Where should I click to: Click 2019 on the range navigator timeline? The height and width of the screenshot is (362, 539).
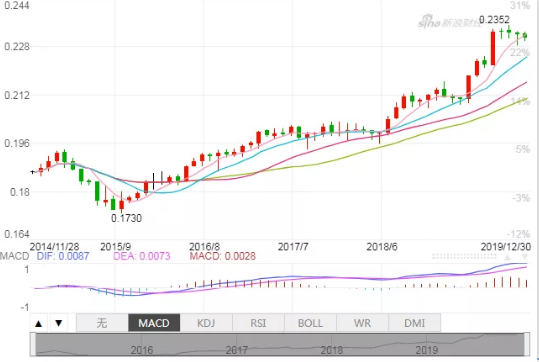(427, 350)
